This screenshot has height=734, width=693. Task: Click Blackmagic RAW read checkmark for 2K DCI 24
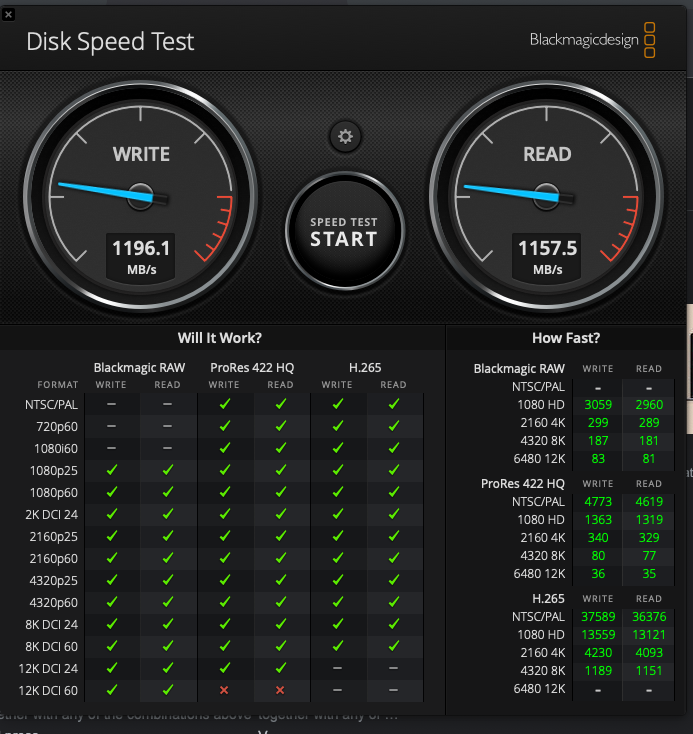168,514
